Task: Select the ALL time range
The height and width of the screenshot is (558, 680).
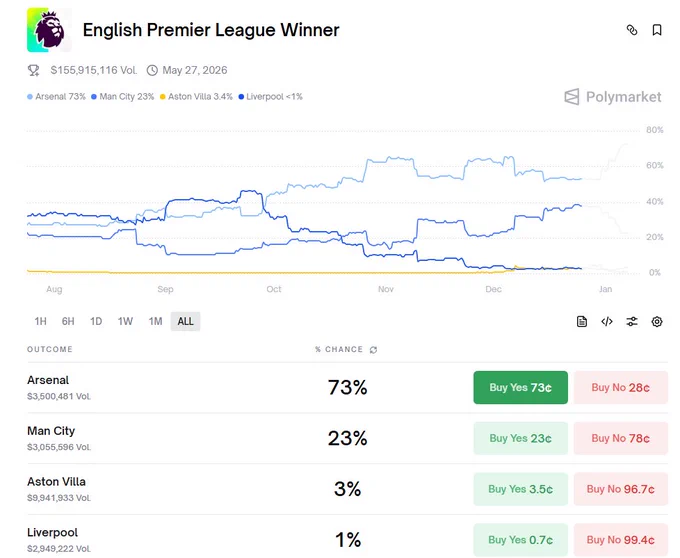Action: tap(185, 321)
